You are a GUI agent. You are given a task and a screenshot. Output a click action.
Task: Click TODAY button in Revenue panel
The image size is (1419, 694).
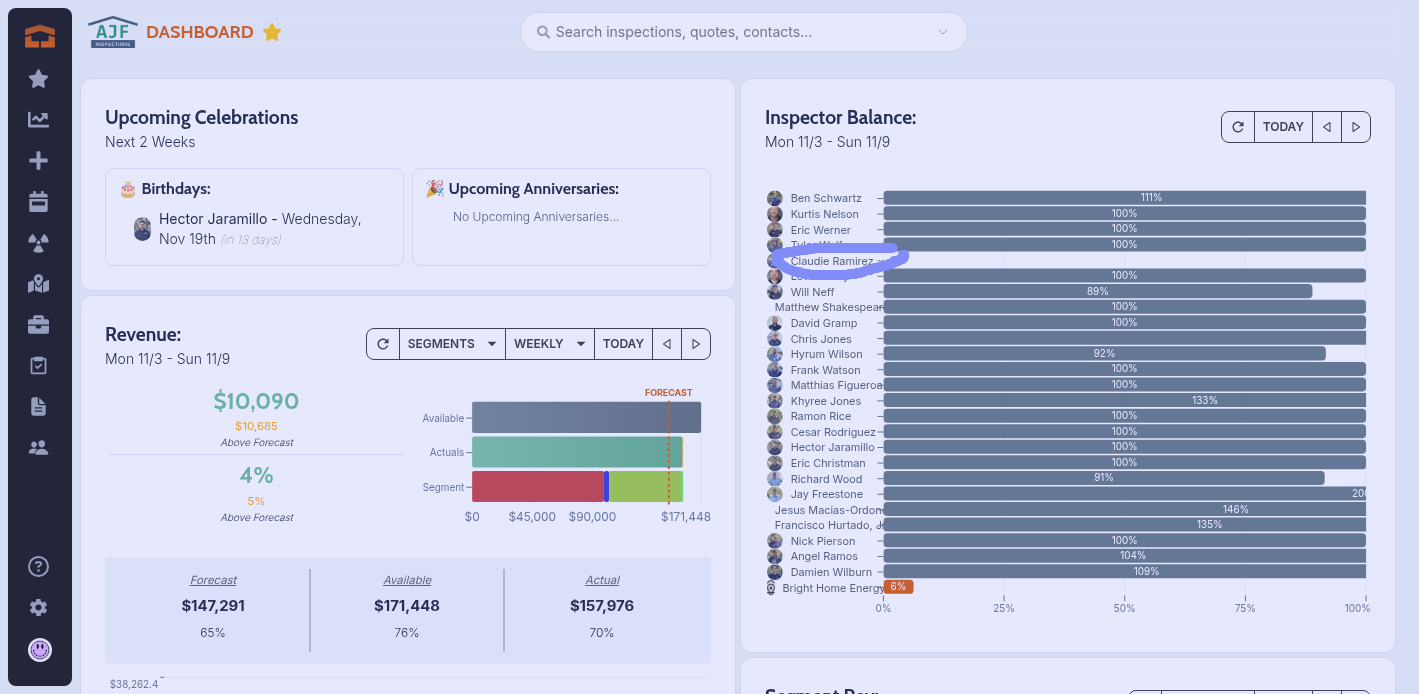(623, 344)
